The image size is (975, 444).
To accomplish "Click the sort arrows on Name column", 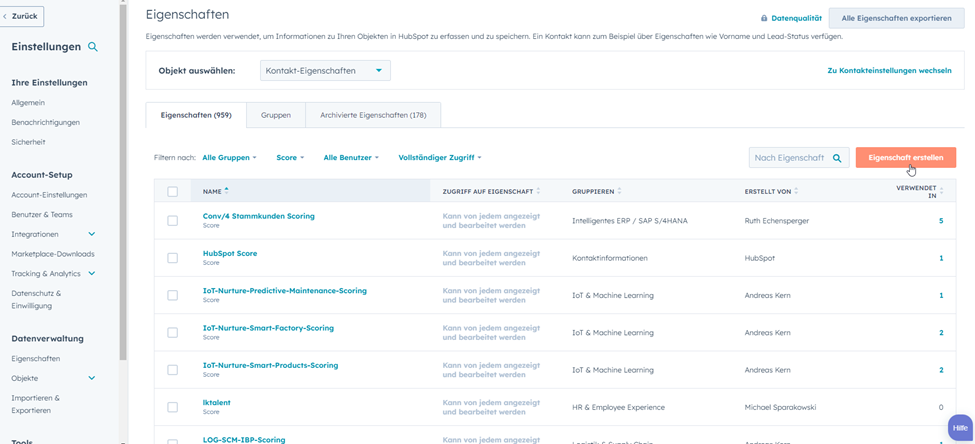I will coord(227,190).
